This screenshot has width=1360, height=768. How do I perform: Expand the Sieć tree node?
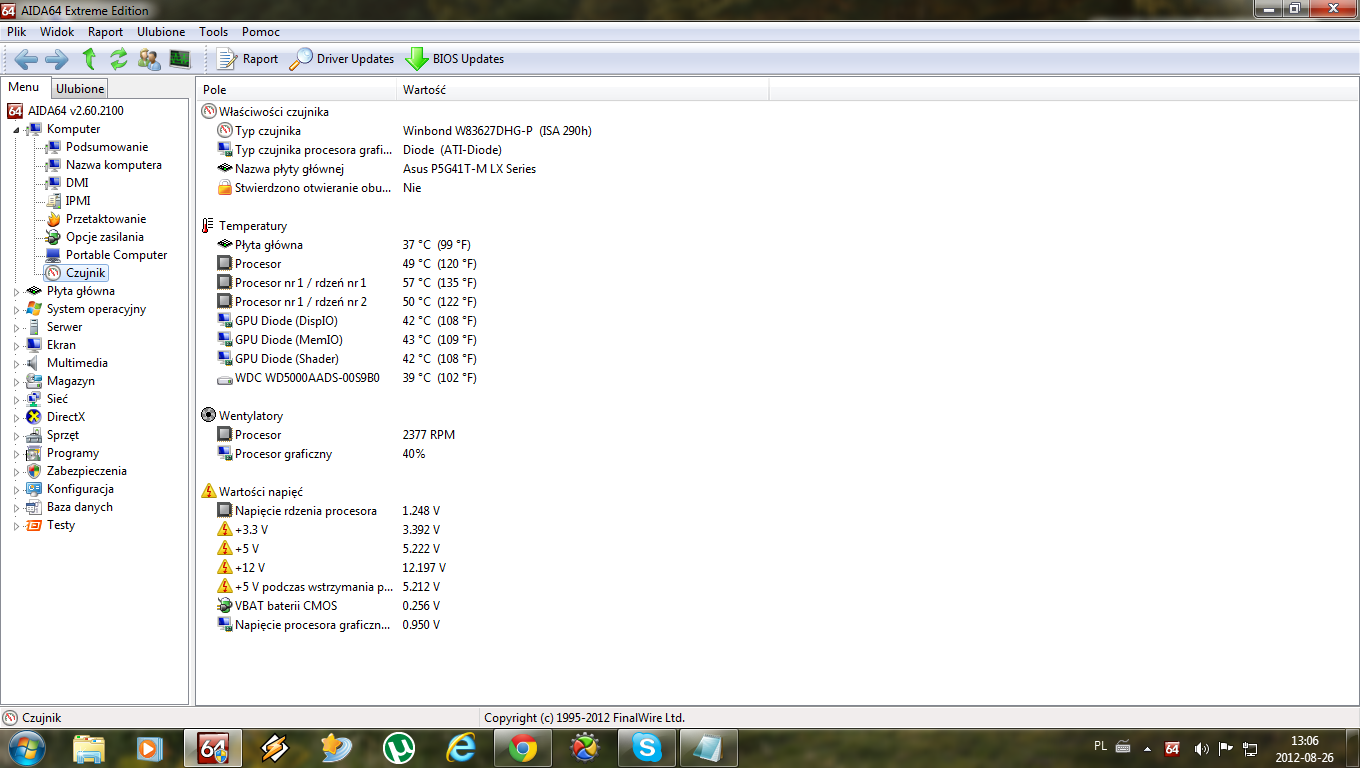pyautogui.click(x=16, y=399)
